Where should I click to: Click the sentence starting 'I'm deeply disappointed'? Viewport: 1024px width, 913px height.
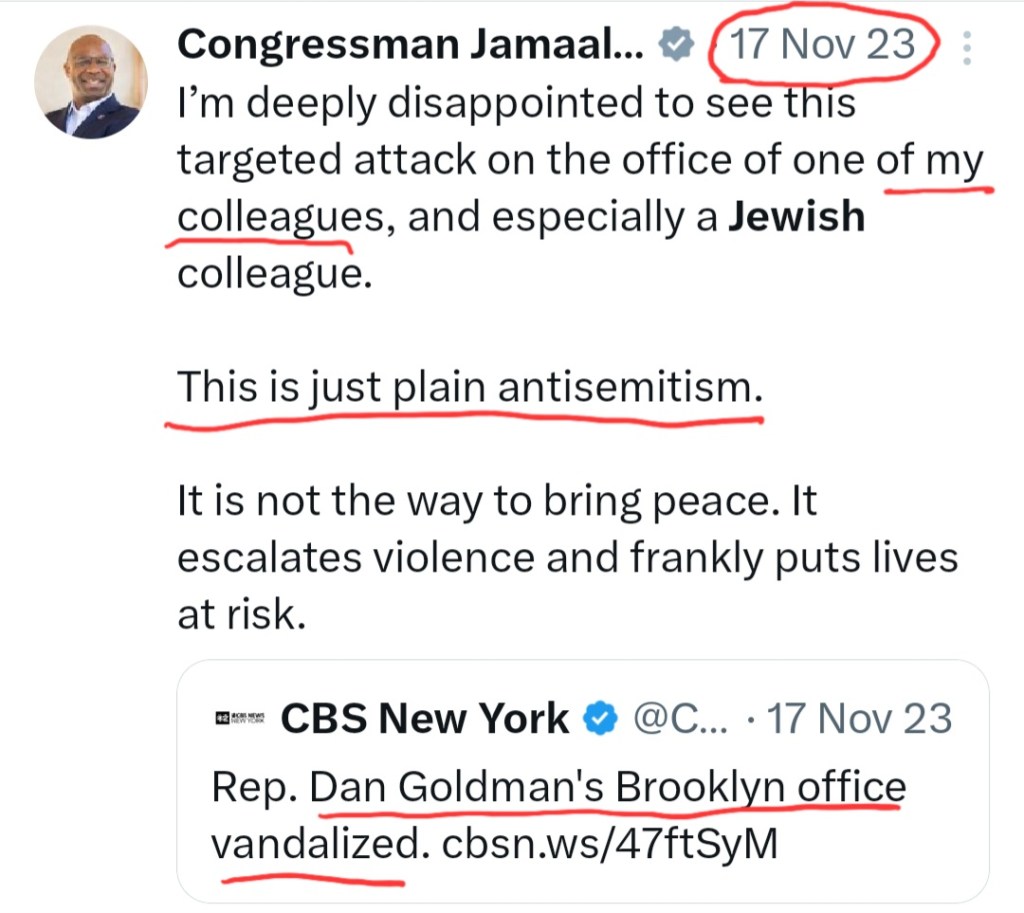pyautogui.click(x=516, y=102)
